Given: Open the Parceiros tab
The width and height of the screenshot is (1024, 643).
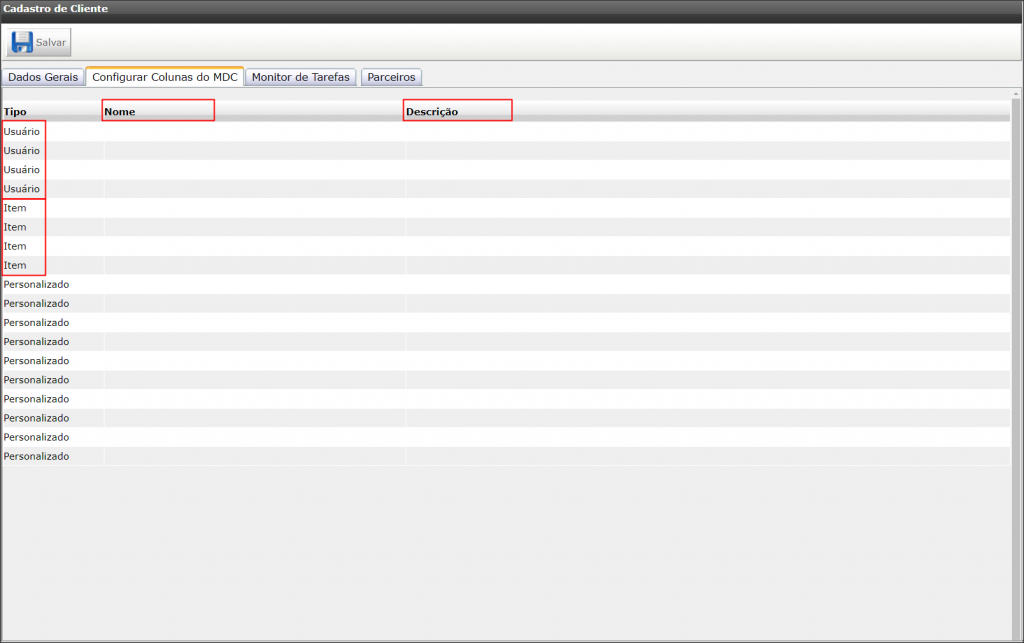Looking at the screenshot, I should [391, 77].
